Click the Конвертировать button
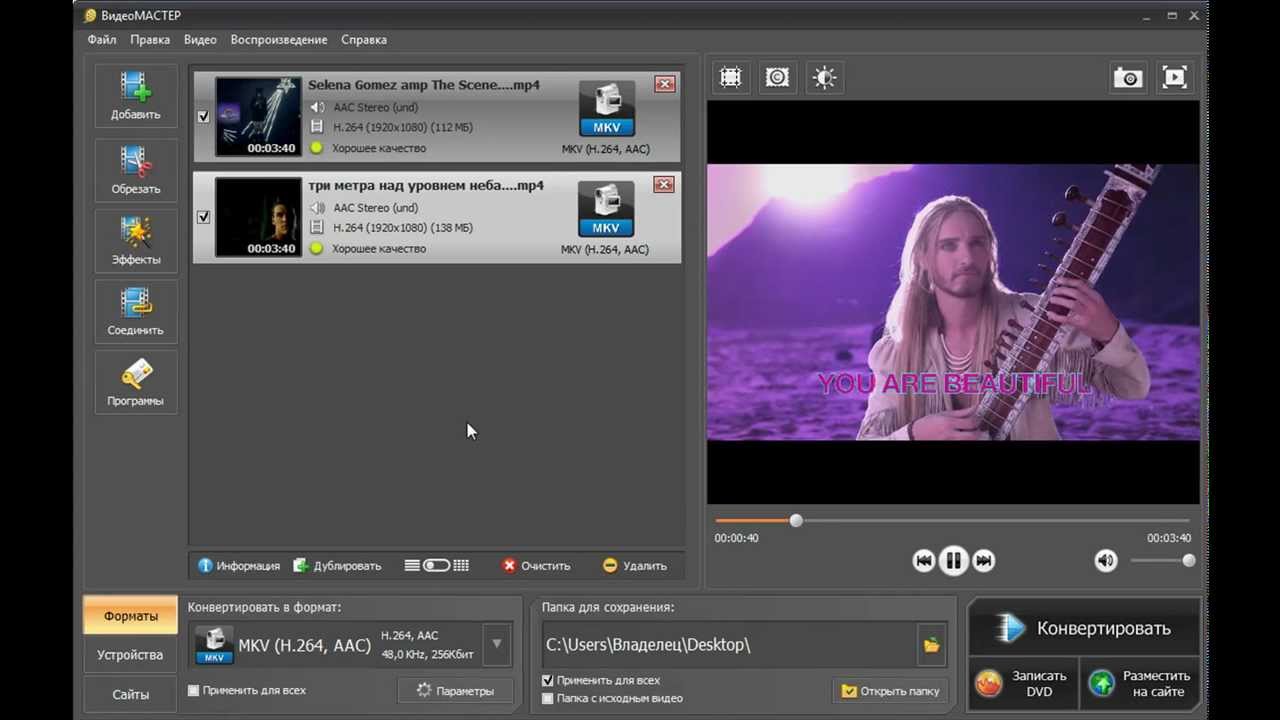1280x720 pixels. click(x=1084, y=628)
